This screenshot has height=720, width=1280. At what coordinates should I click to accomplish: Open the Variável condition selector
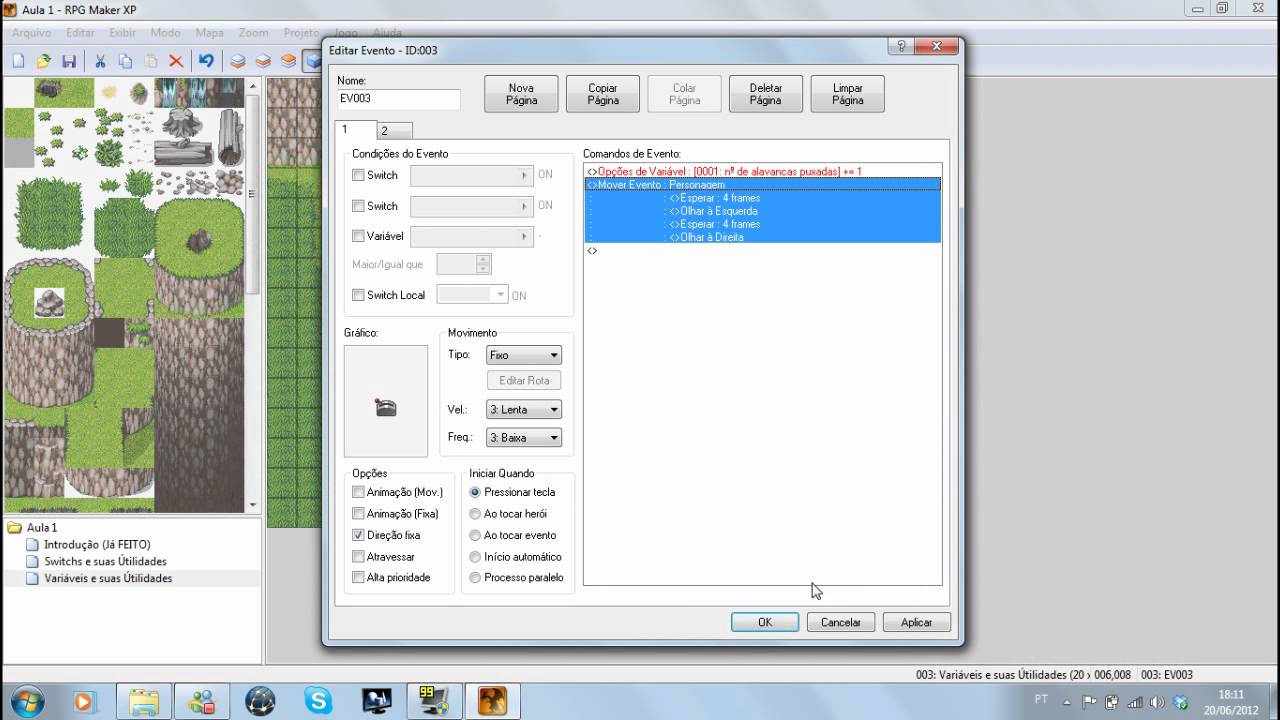click(x=472, y=237)
